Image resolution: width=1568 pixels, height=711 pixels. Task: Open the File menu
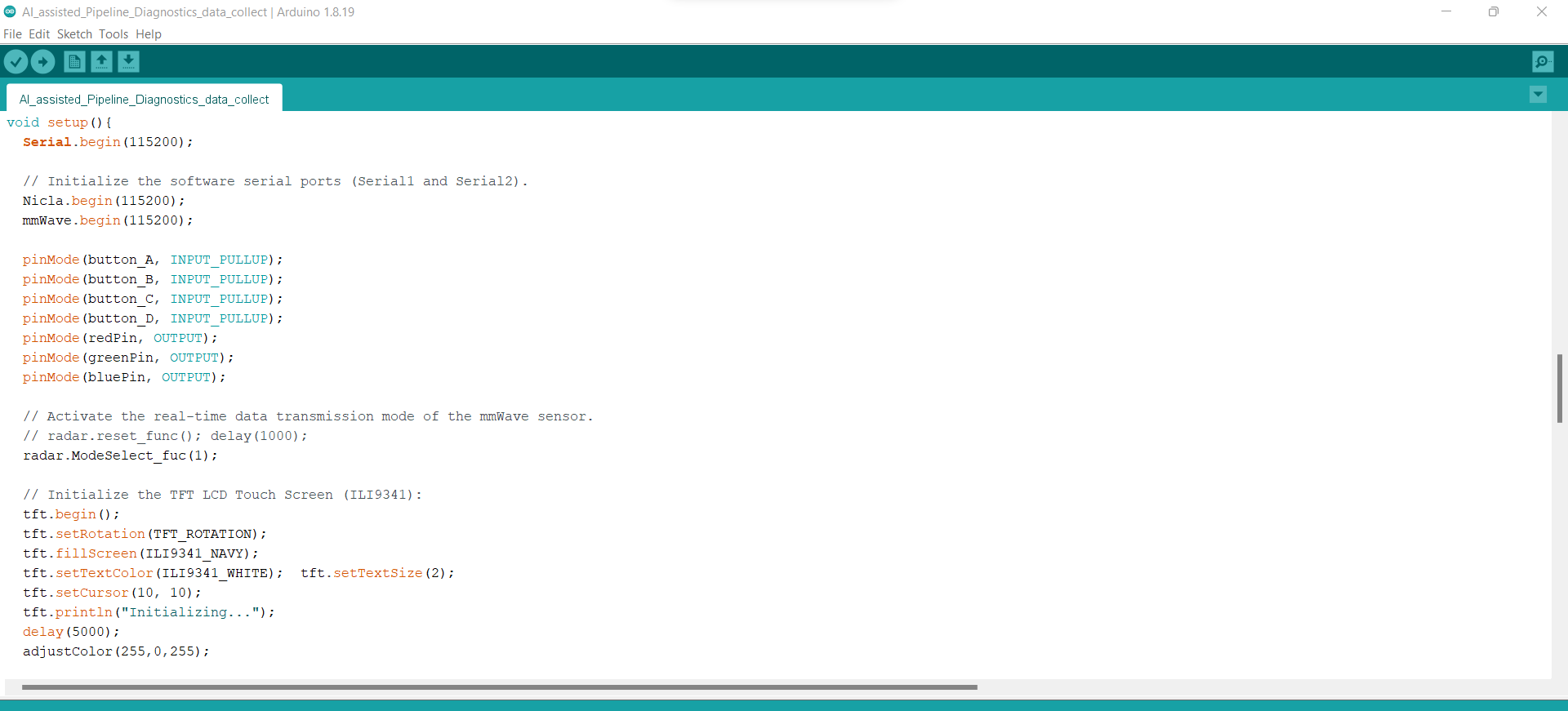12,34
